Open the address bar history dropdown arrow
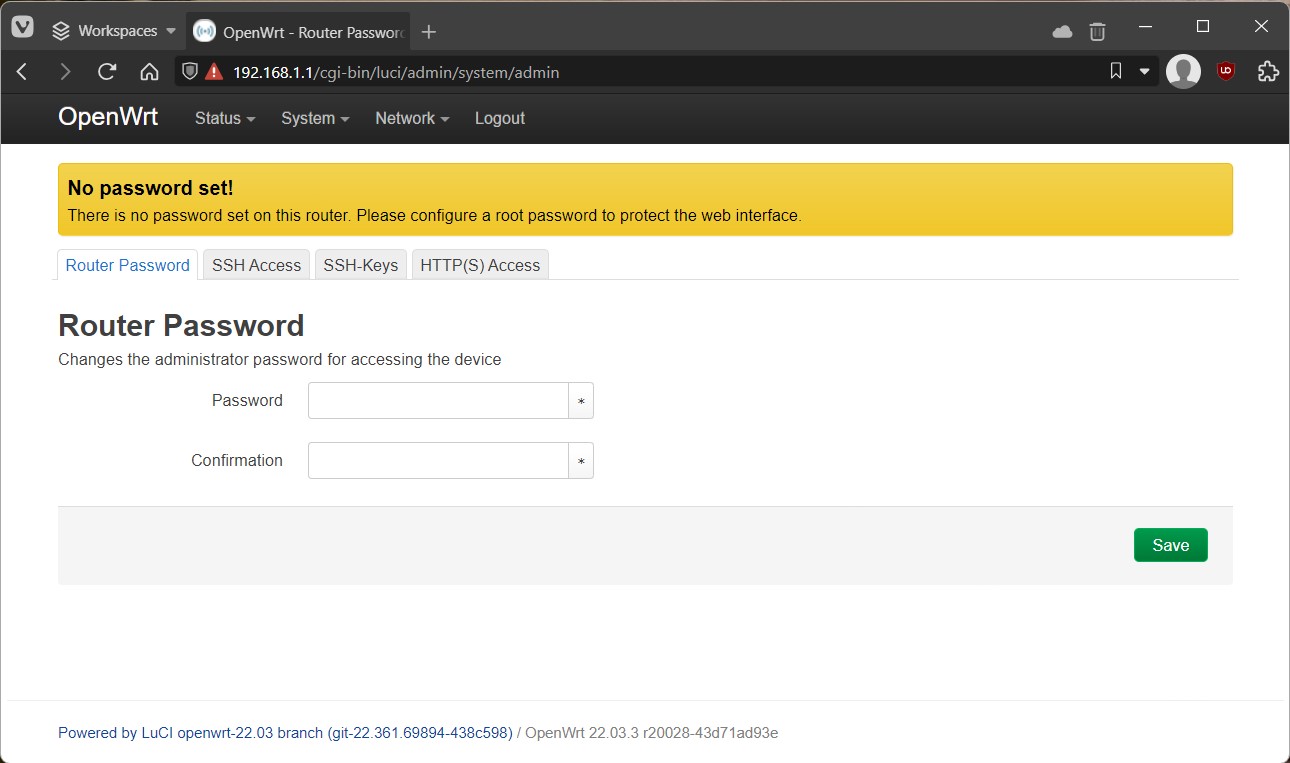 tap(1144, 72)
